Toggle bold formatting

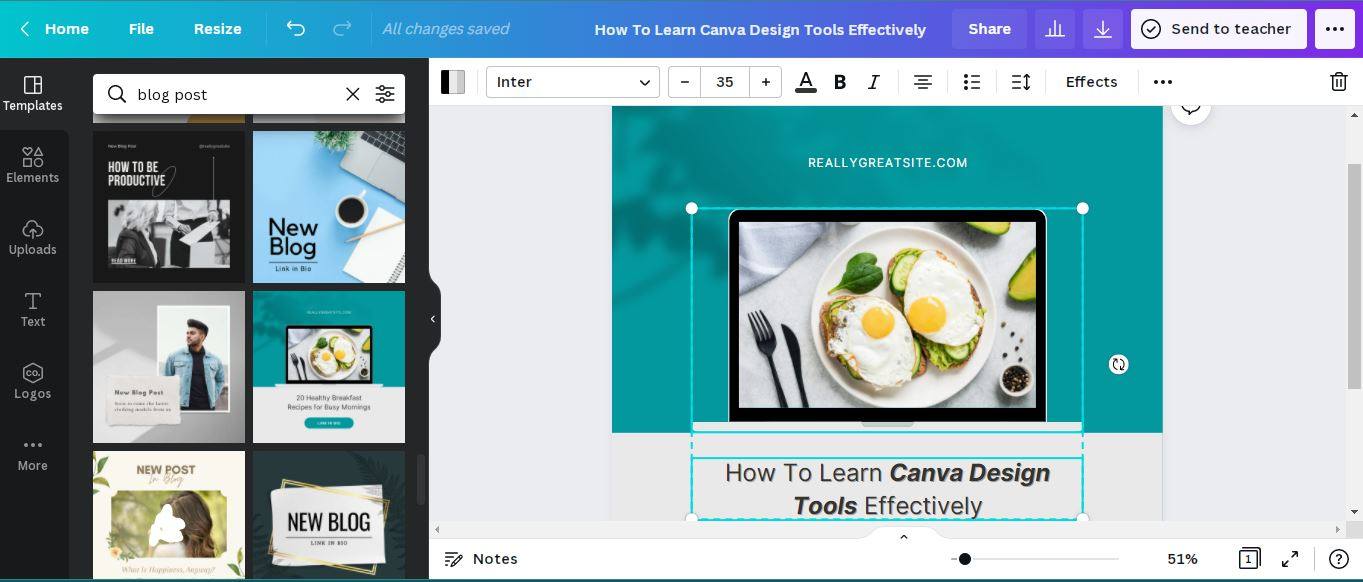tap(840, 82)
